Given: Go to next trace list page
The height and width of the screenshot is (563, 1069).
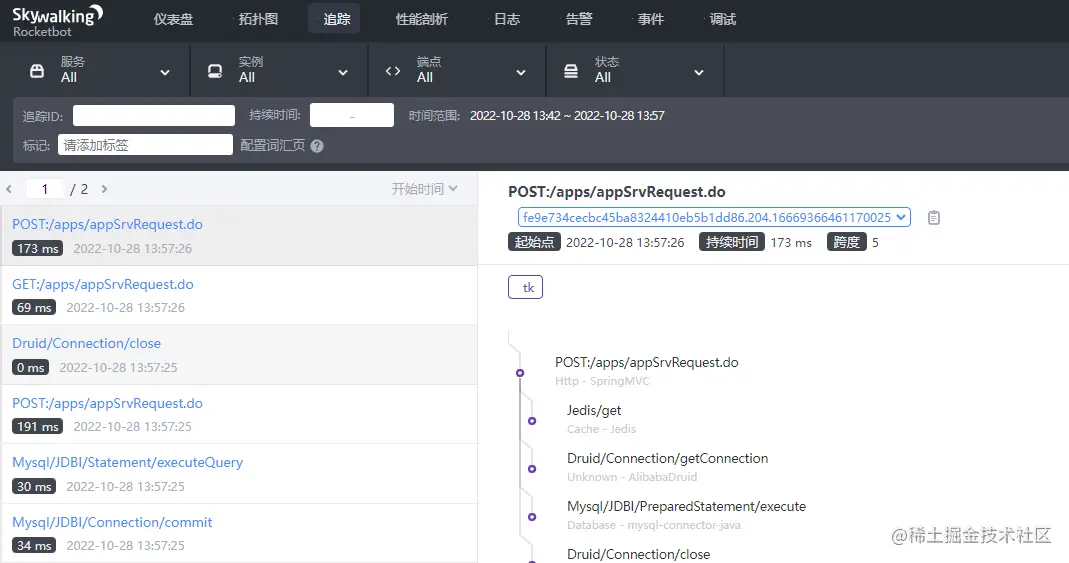Looking at the screenshot, I should (104, 189).
